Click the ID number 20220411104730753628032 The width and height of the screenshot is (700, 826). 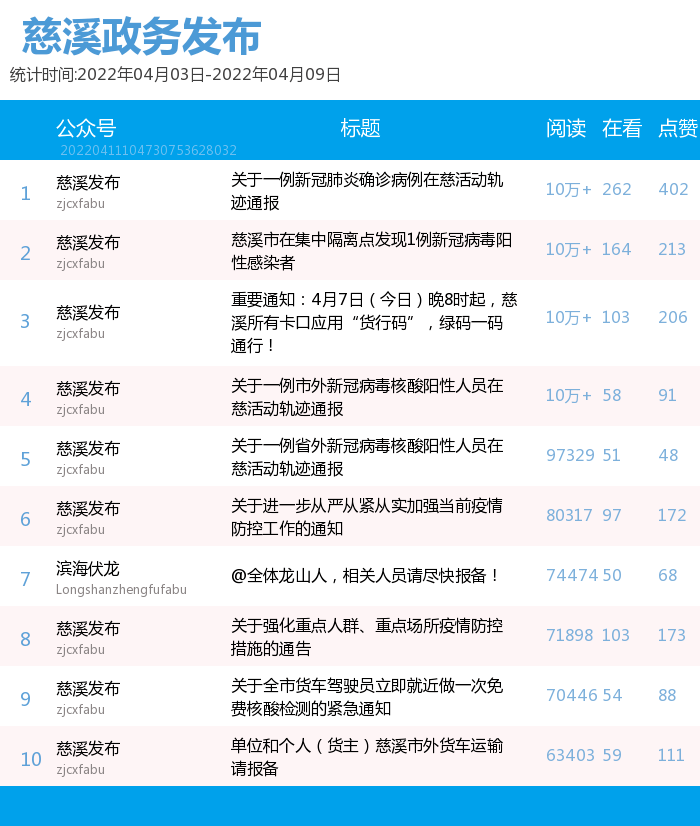pyautogui.click(x=149, y=150)
